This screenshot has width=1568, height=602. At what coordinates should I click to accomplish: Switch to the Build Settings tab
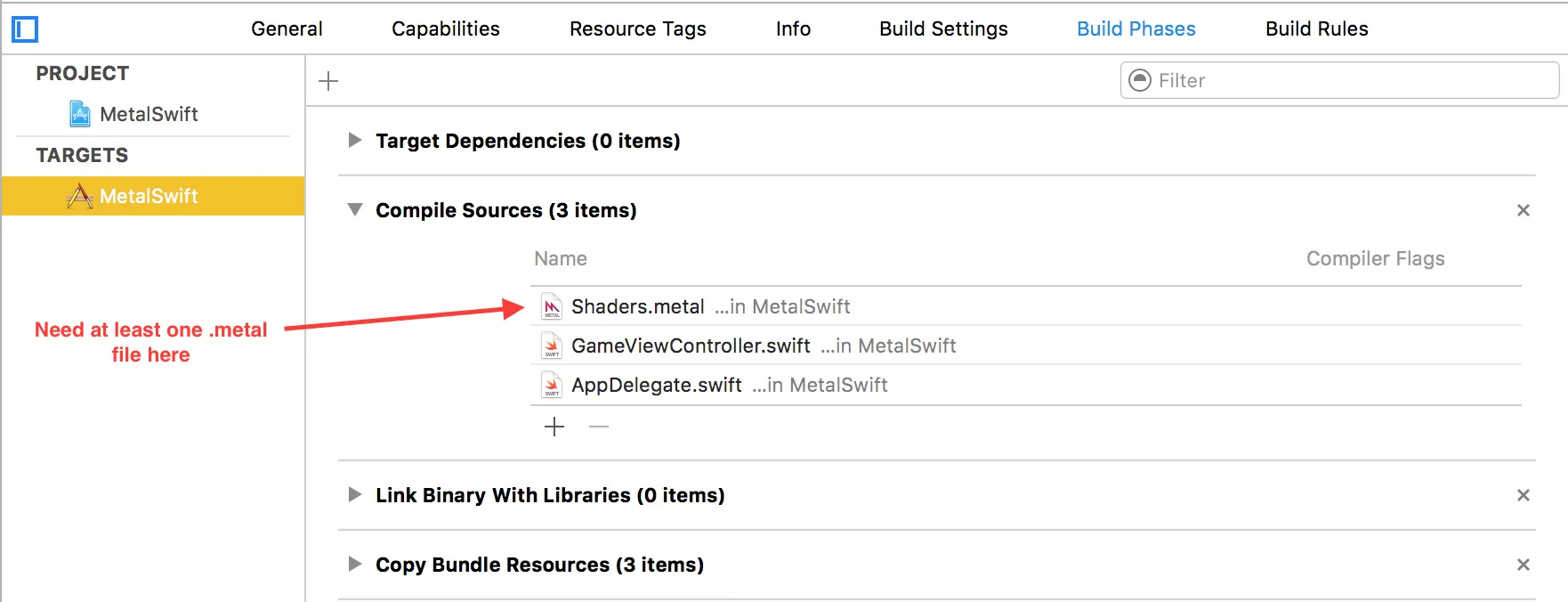(943, 28)
